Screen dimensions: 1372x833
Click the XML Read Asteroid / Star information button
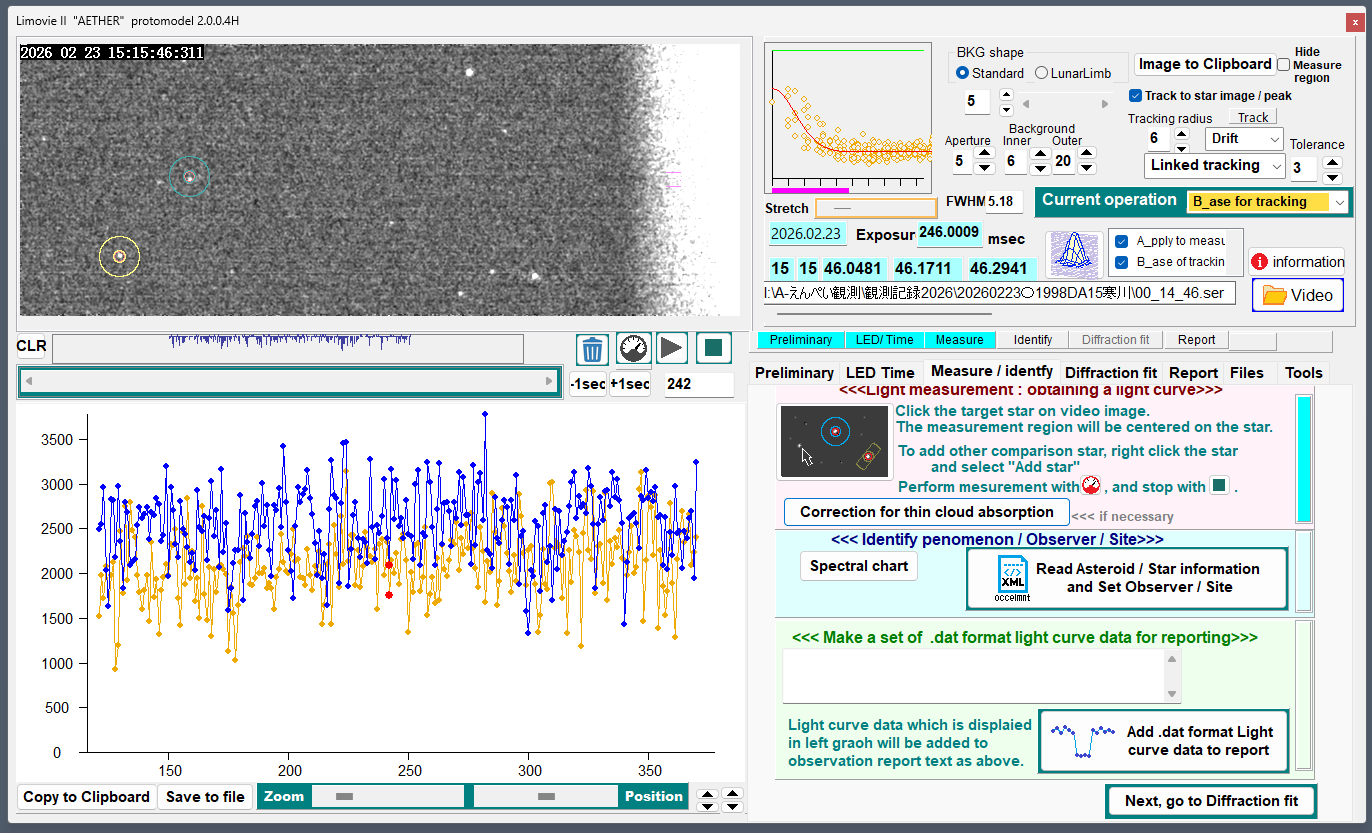coord(1126,578)
